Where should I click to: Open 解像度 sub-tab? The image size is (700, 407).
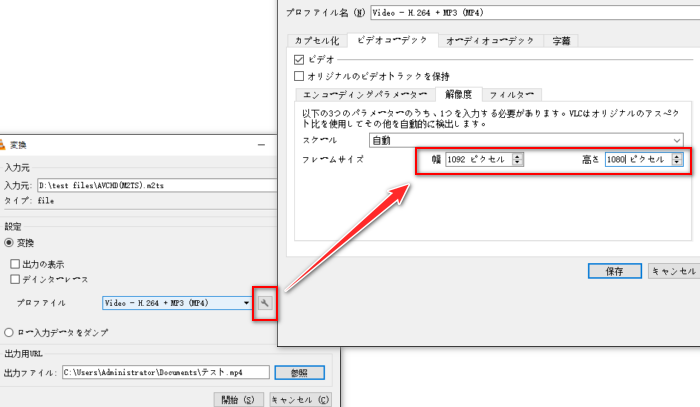tap(458, 94)
